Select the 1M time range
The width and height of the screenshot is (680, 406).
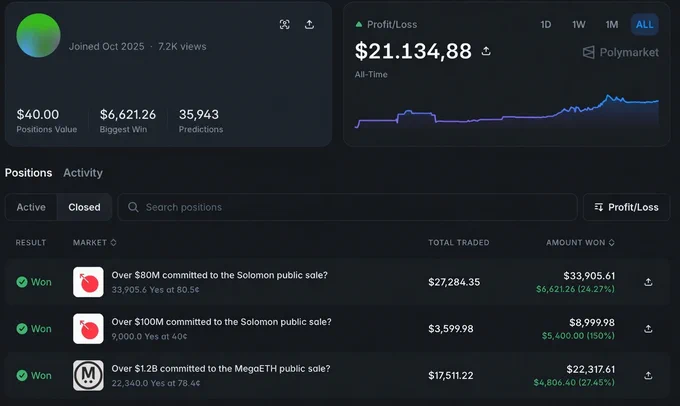[x=611, y=25]
